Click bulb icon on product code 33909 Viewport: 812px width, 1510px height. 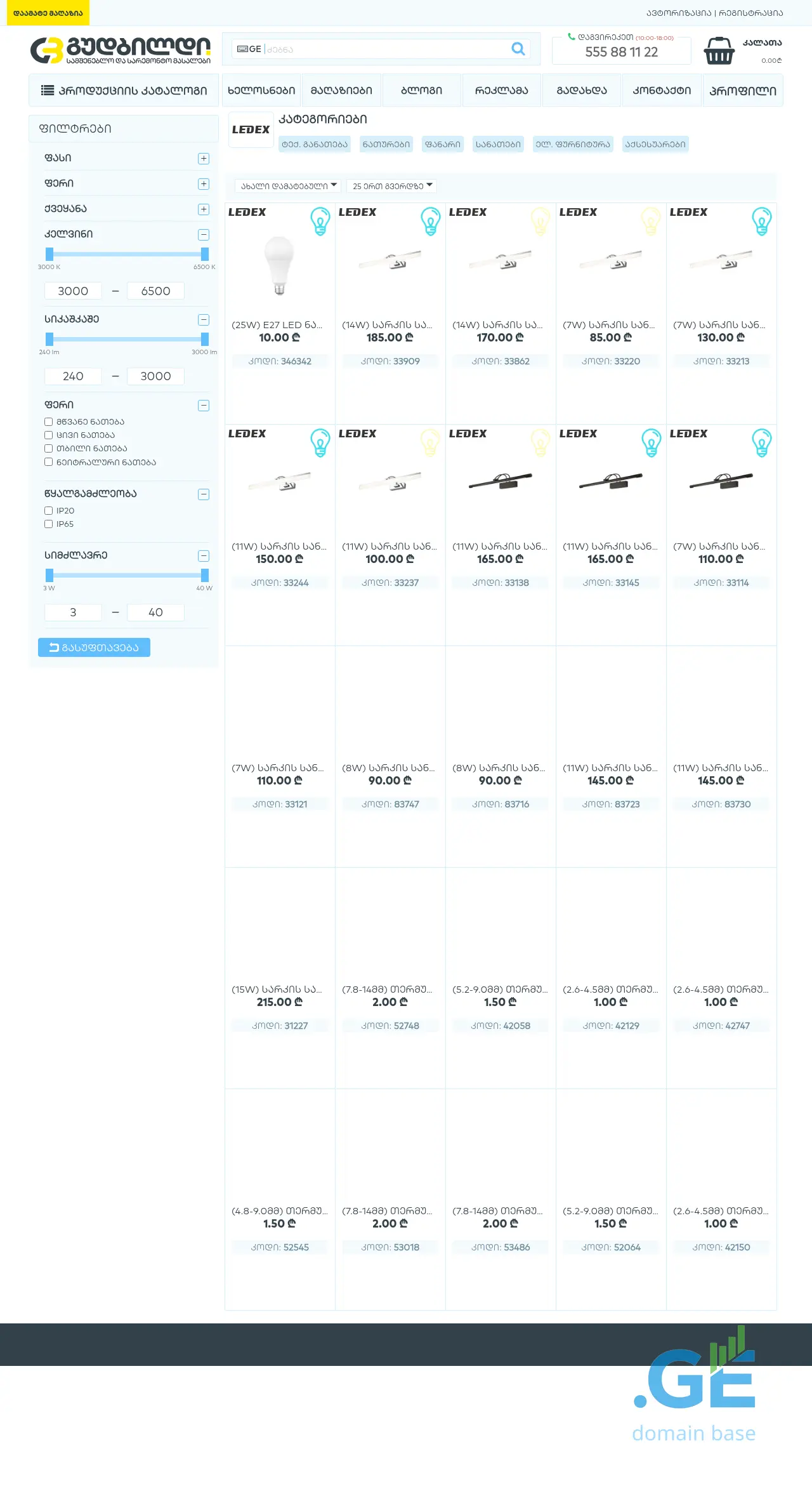430,221
